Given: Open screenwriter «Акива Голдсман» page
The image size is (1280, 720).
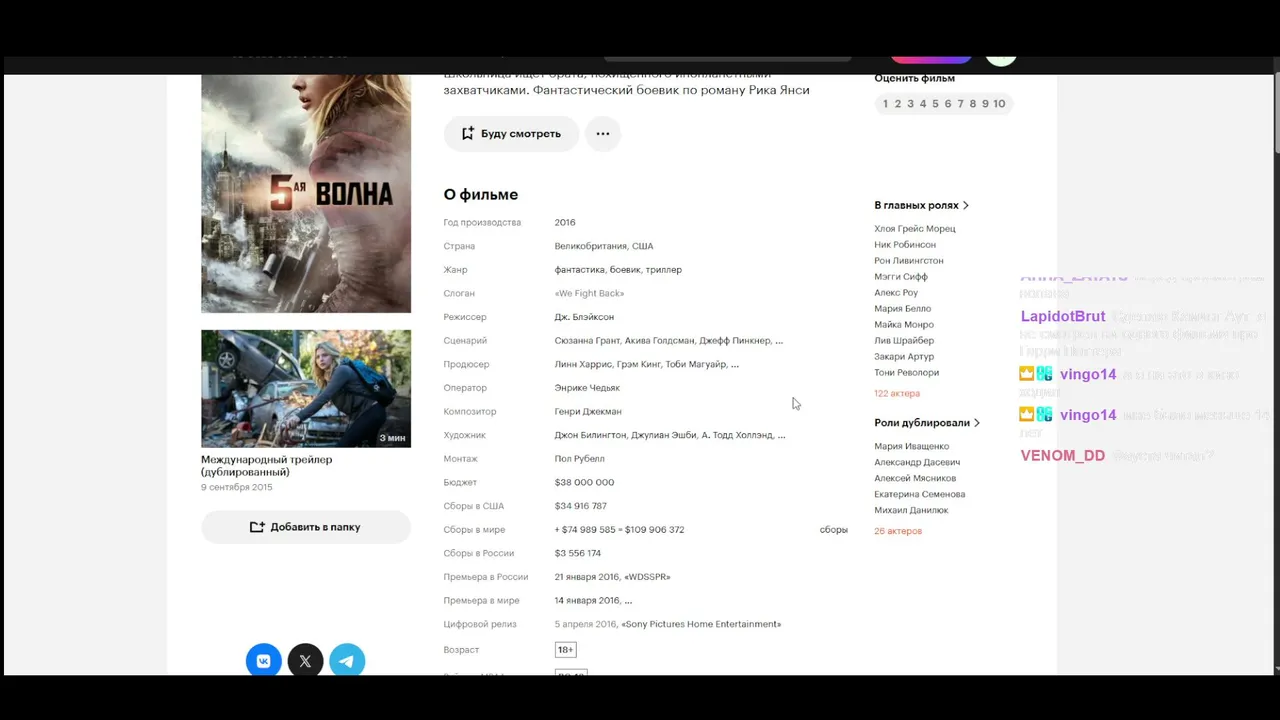Looking at the screenshot, I should click(x=660, y=341).
